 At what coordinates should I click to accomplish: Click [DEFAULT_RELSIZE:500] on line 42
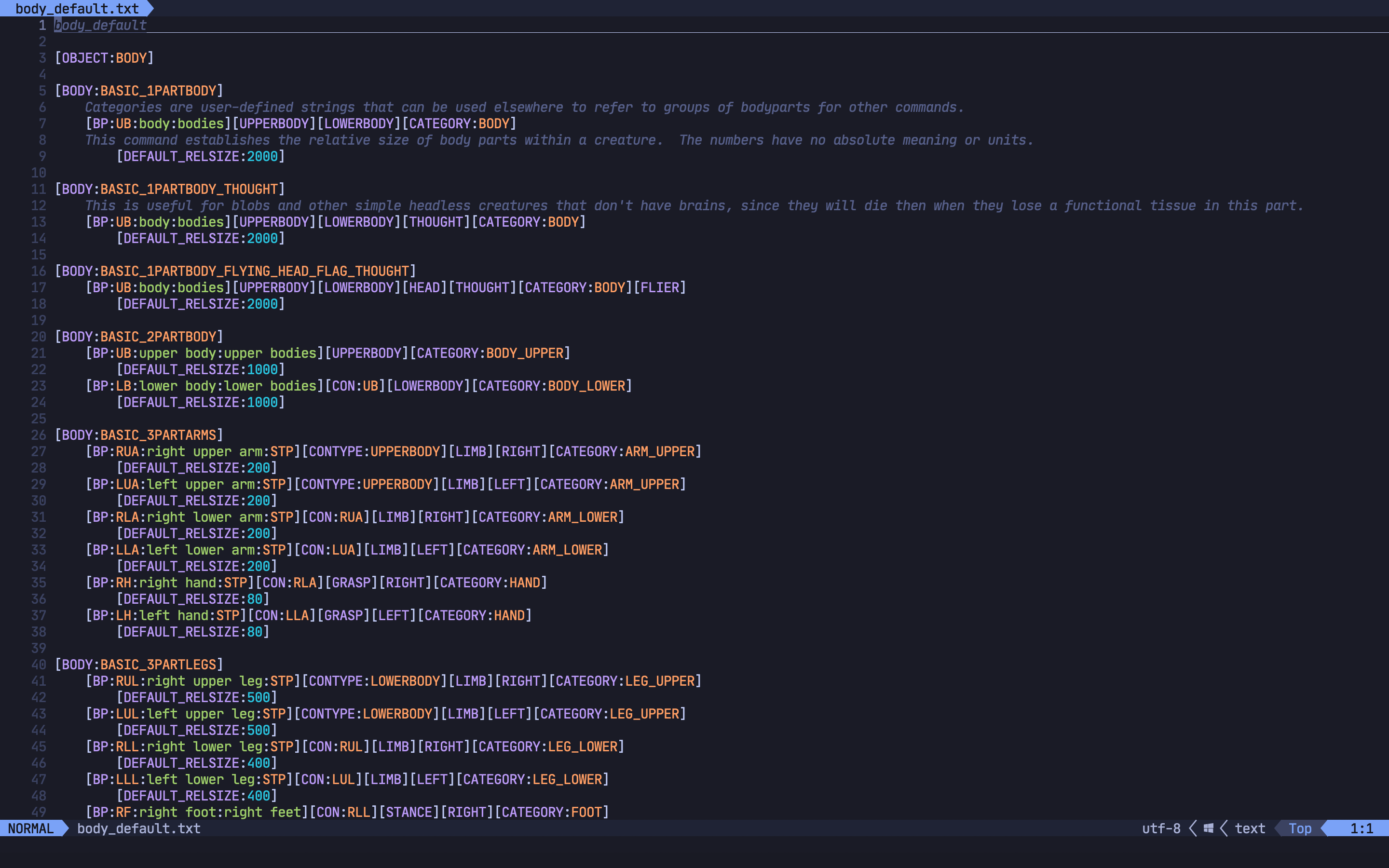point(197,697)
